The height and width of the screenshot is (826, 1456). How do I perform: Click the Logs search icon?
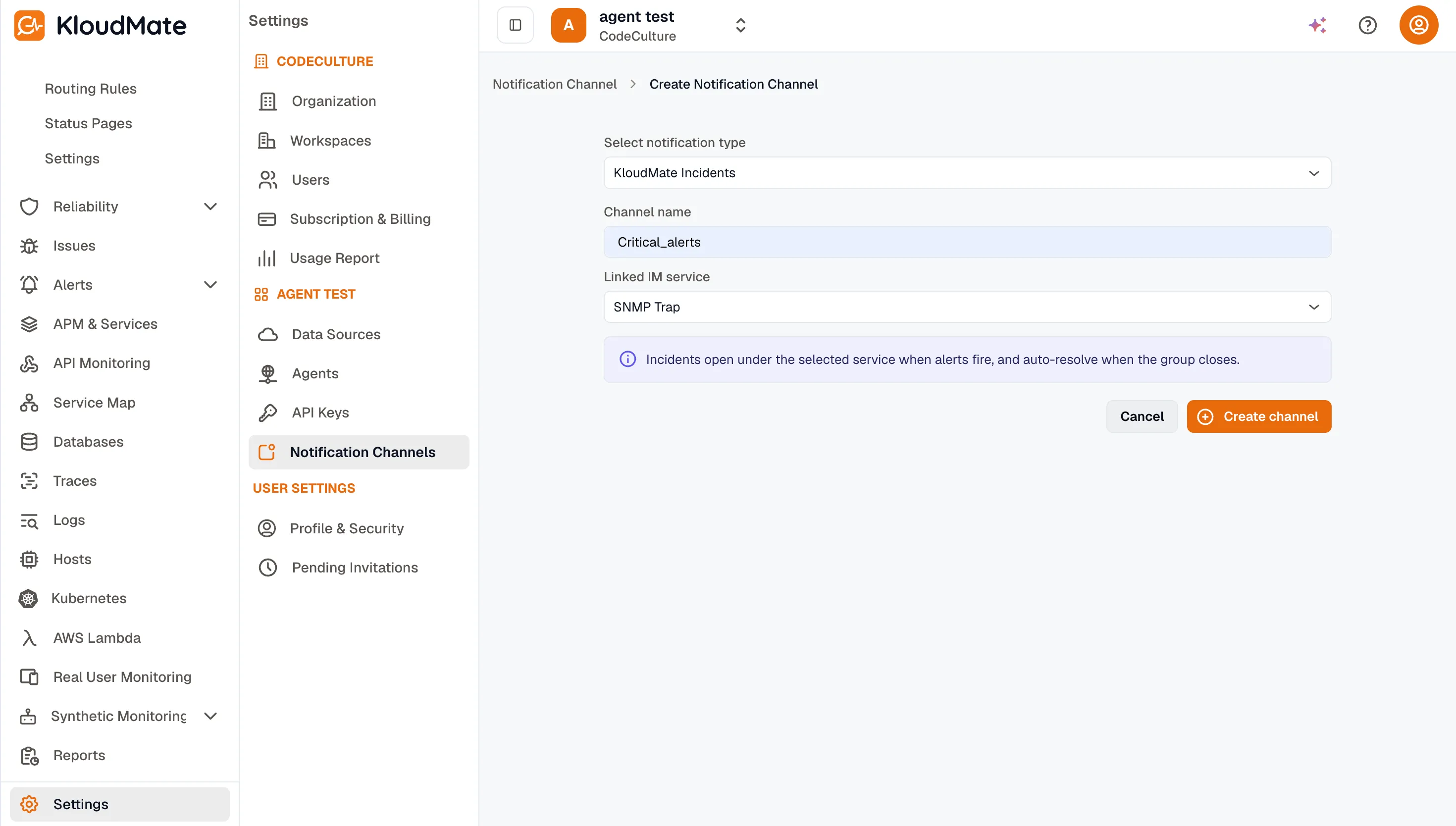coord(29,520)
